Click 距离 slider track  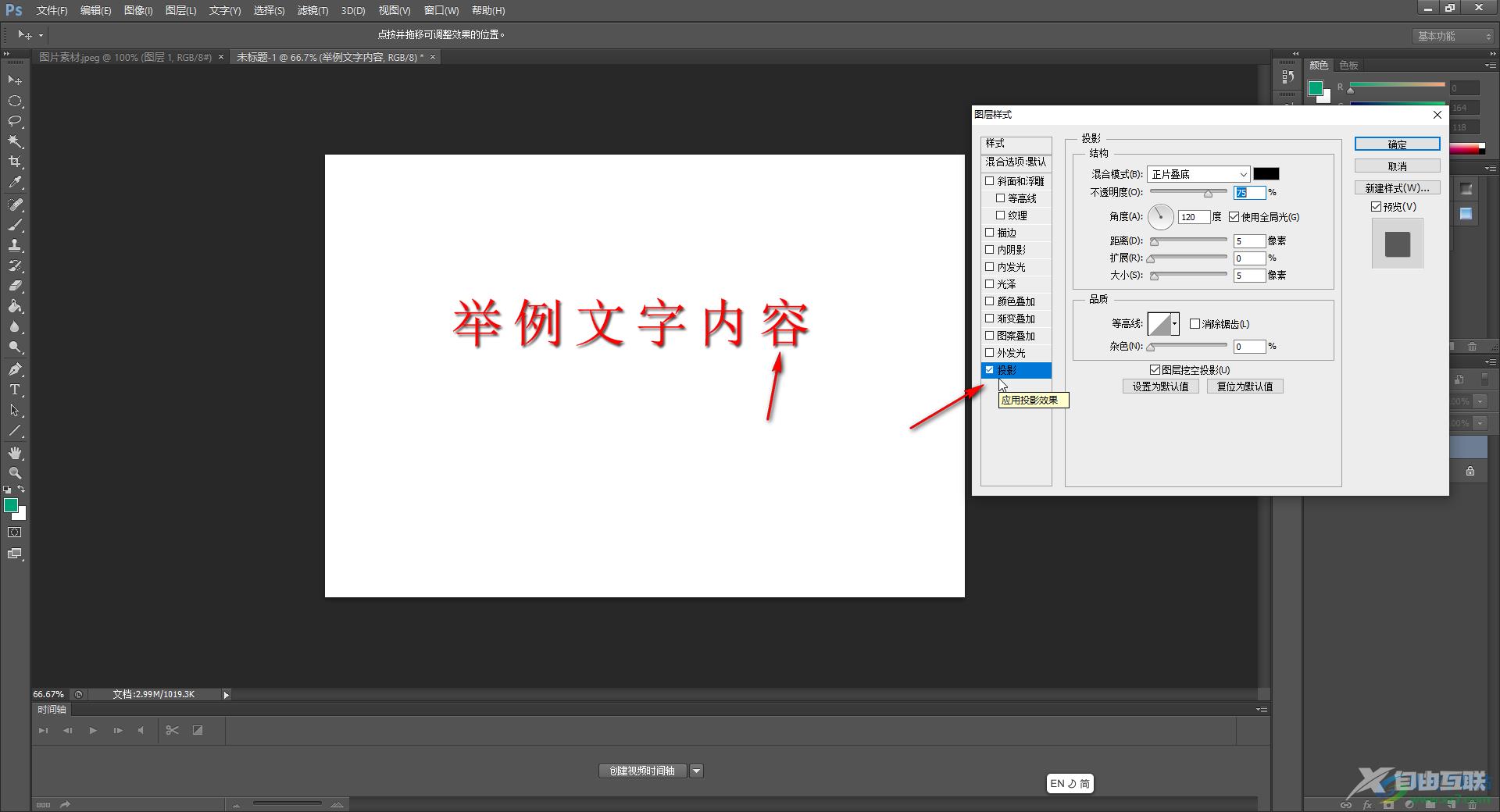pyautogui.click(x=1188, y=240)
